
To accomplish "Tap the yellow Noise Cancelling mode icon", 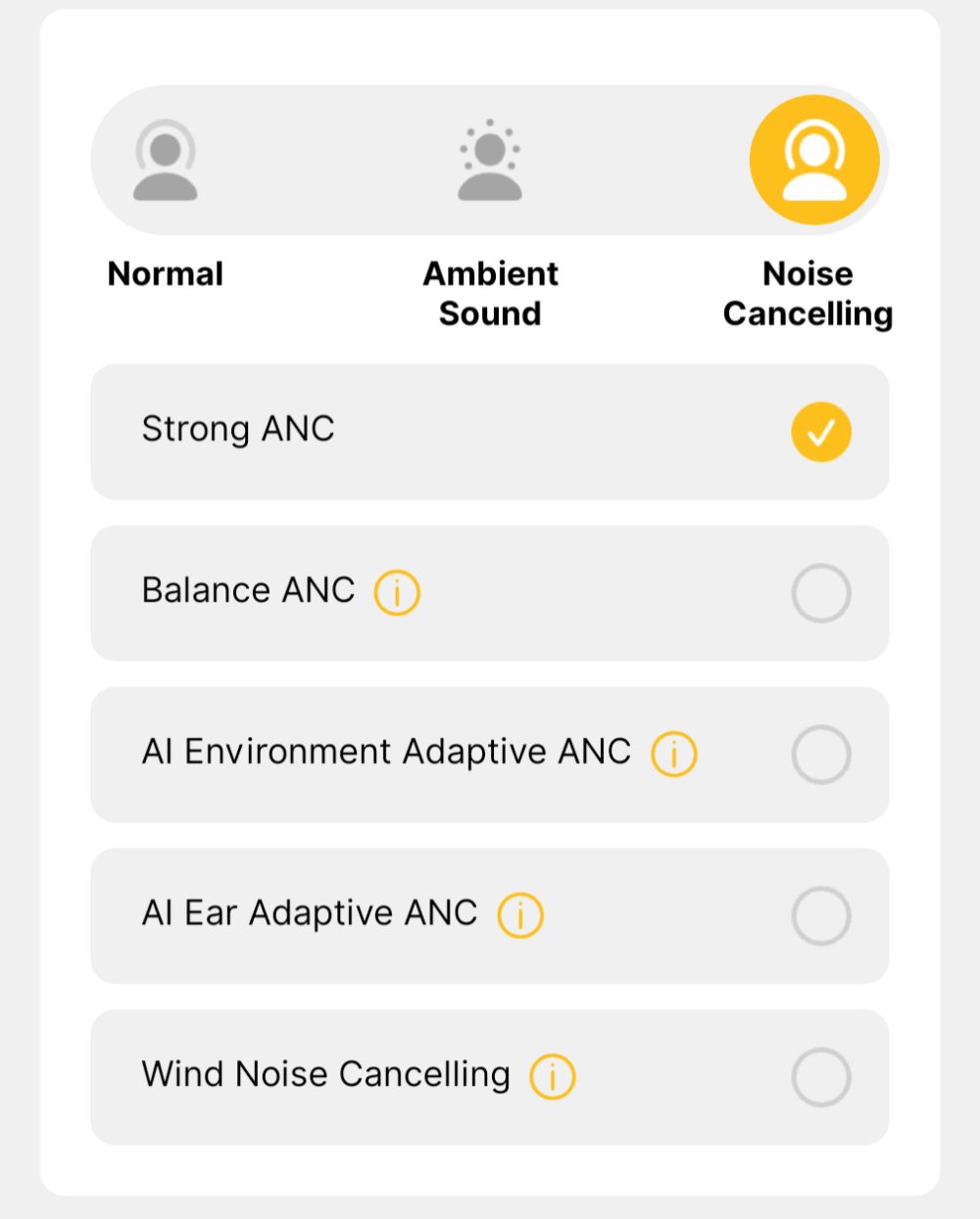I will [x=813, y=160].
